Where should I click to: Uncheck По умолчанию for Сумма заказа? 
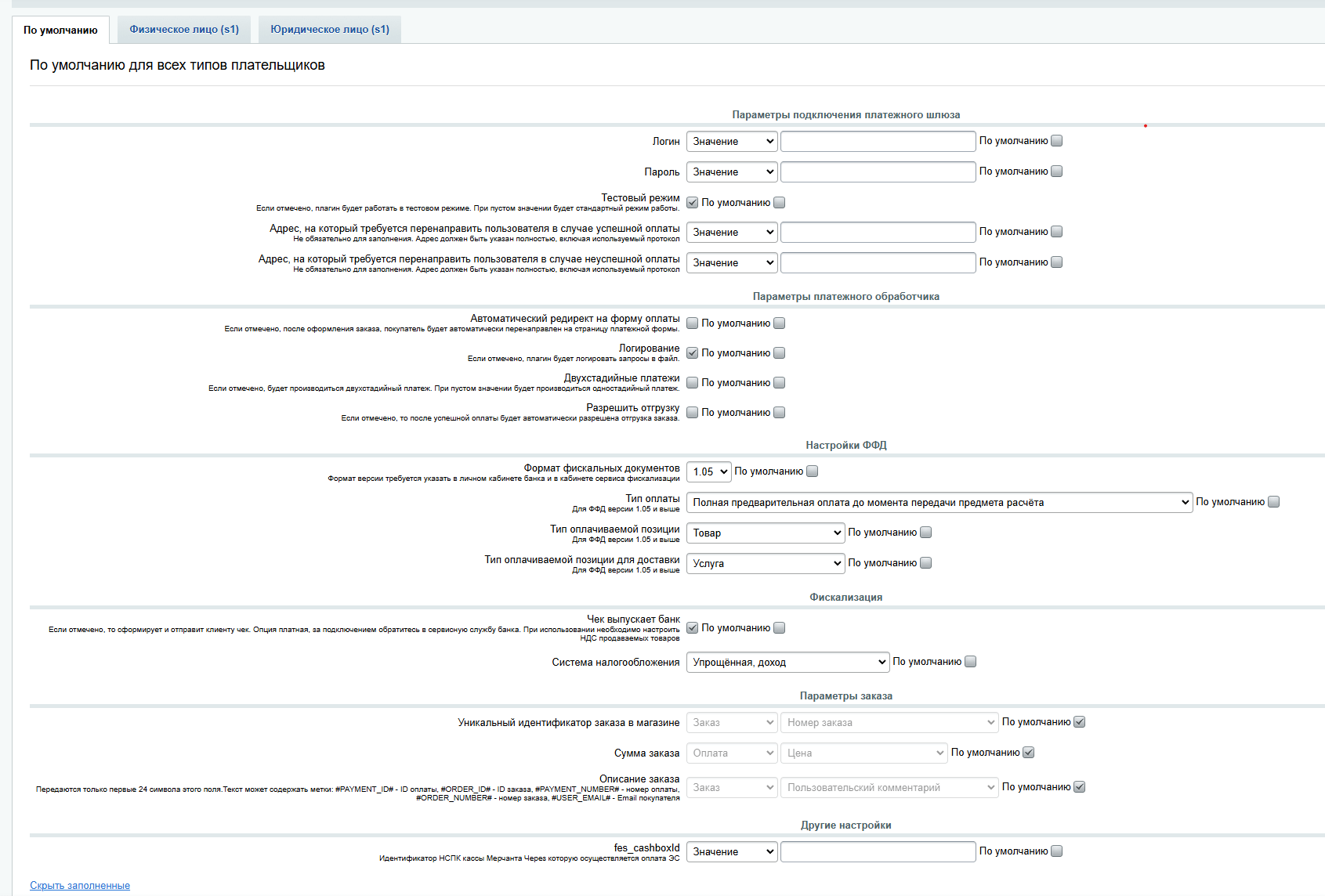pyautogui.click(x=1029, y=753)
